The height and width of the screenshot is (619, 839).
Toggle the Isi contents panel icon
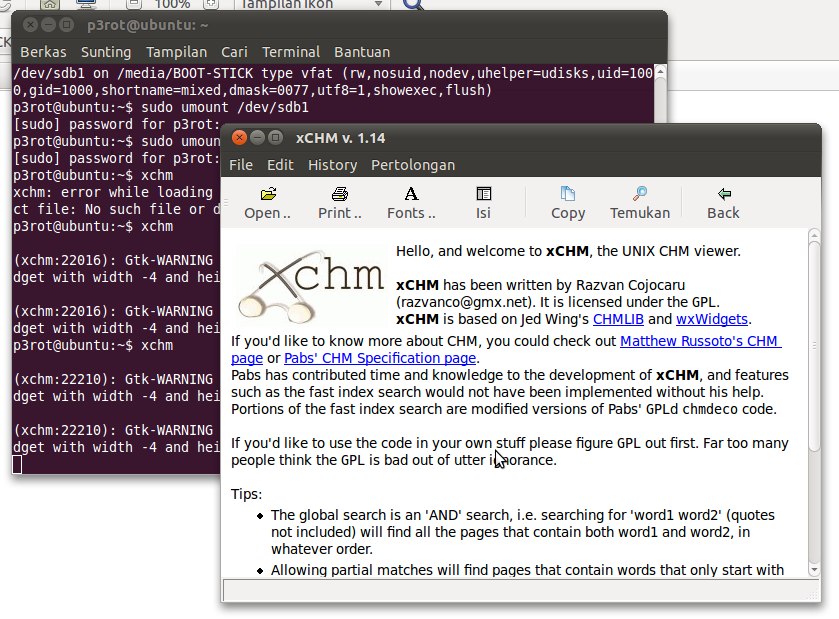coord(483,194)
